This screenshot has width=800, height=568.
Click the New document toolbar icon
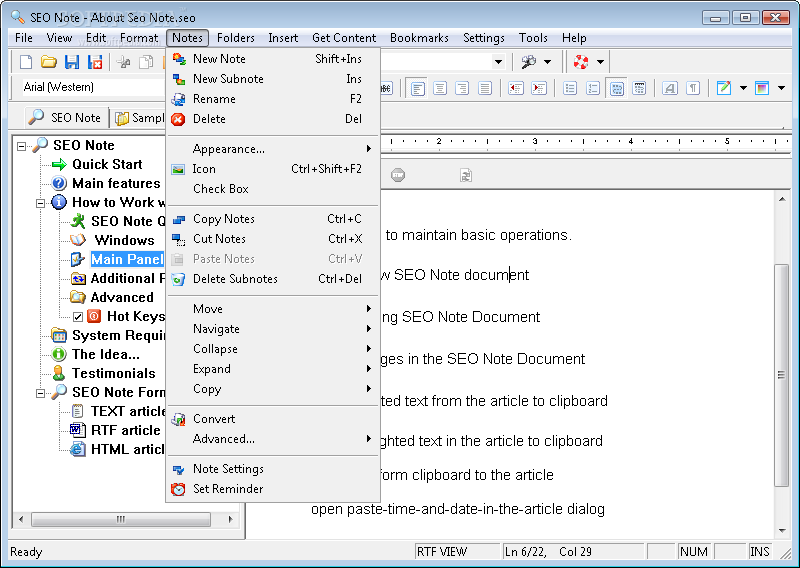point(26,62)
